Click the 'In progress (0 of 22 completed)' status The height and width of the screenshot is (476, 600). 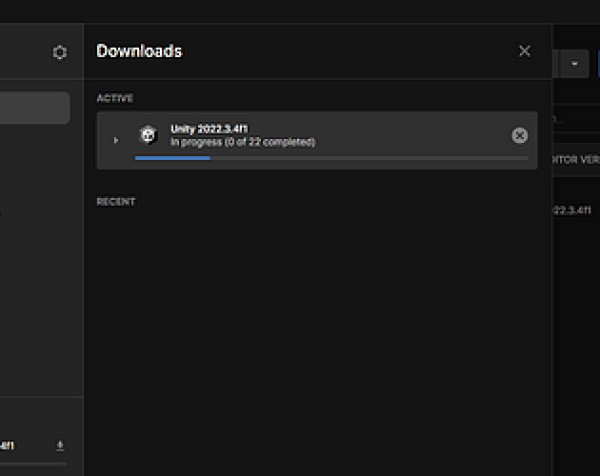(243, 142)
